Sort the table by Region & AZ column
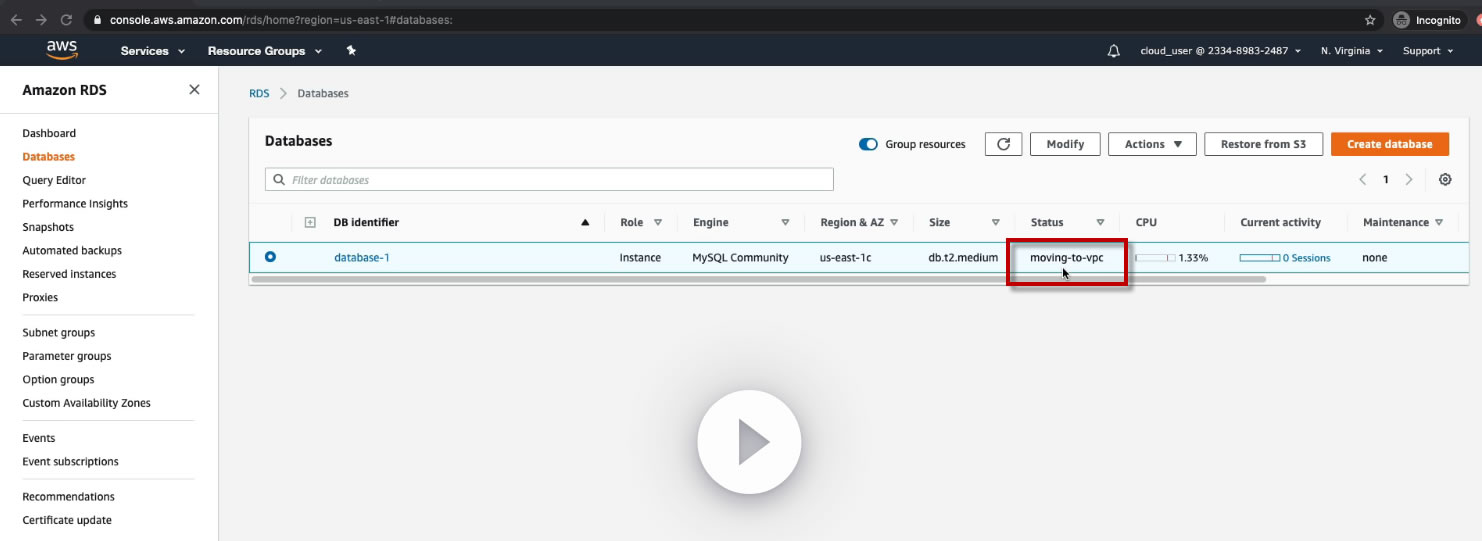Viewport: 1482px width, 541px height. click(x=894, y=223)
